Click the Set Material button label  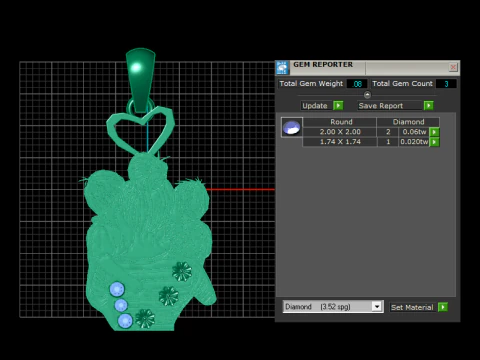tap(412, 307)
